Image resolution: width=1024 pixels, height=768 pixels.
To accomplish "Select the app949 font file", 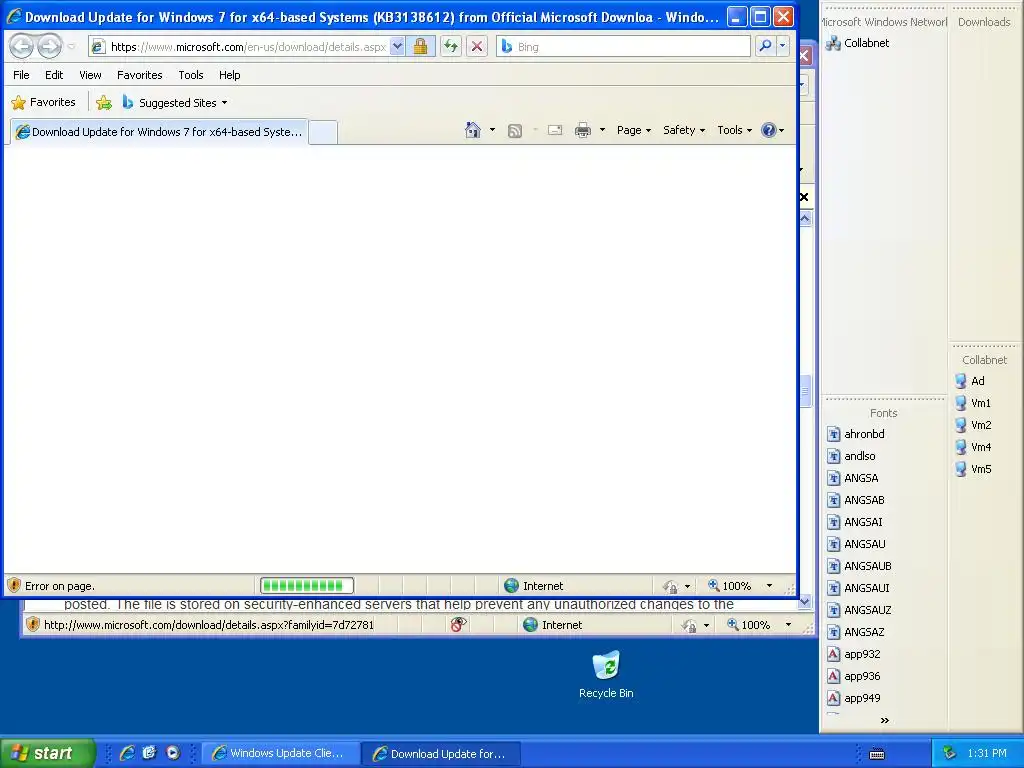I will point(854,698).
